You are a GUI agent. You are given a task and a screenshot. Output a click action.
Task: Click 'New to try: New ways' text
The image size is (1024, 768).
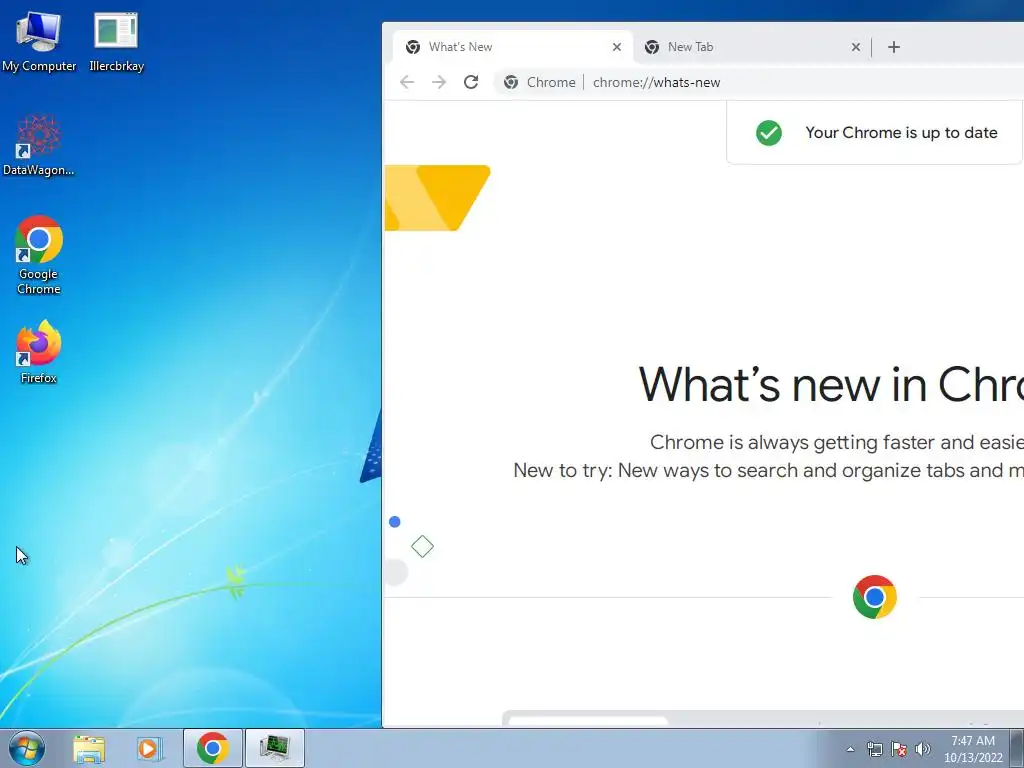(x=768, y=470)
